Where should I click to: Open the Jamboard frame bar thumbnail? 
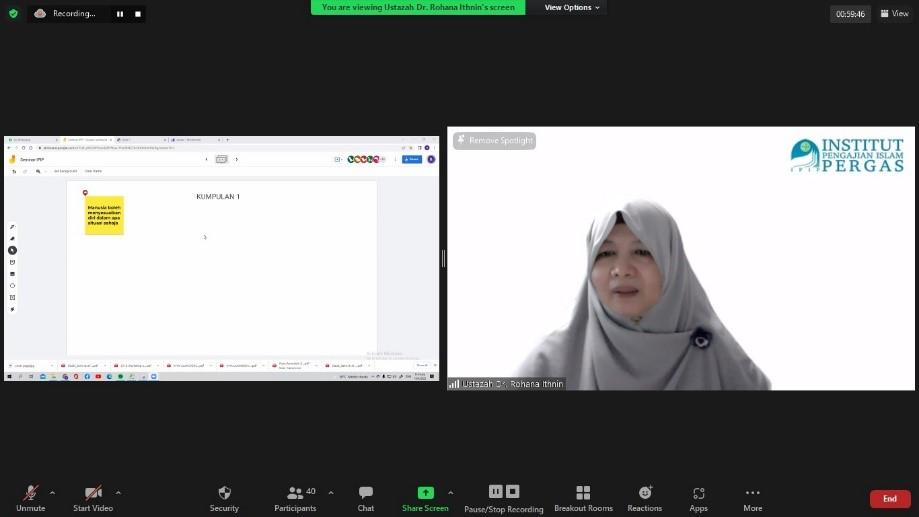[x=222, y=159]
